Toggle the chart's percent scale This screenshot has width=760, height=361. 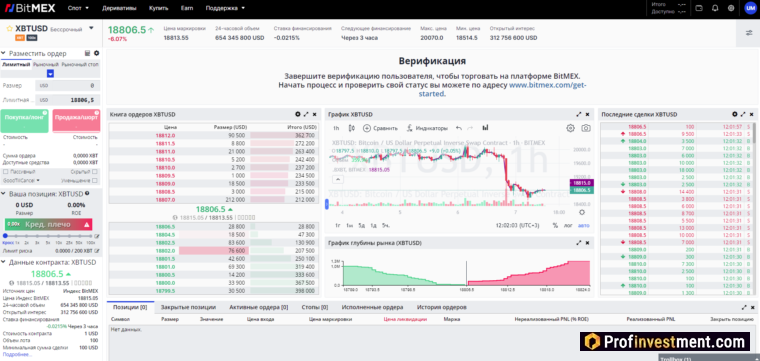coord(555,225)
